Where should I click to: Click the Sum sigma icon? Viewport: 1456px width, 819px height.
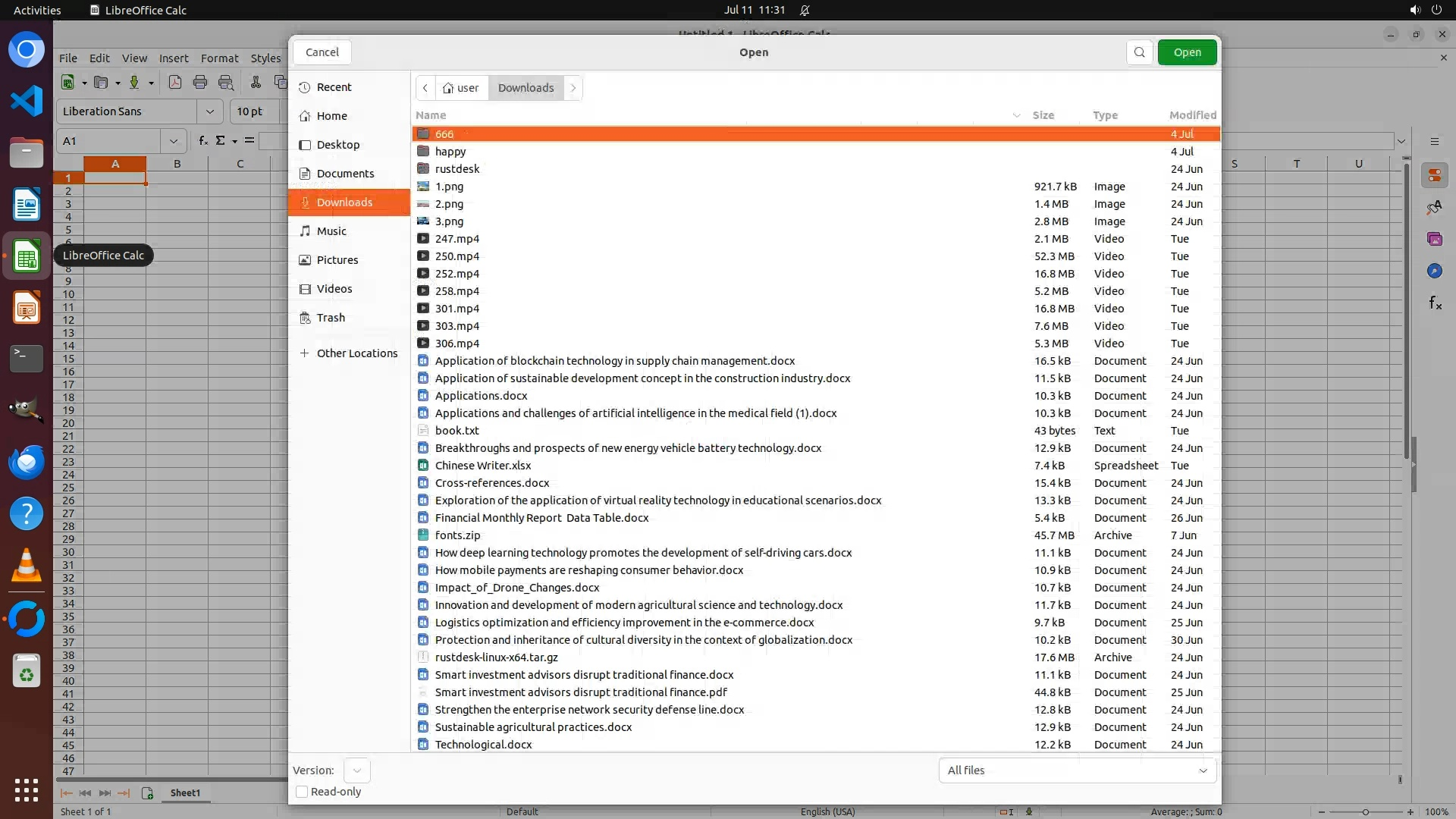pyautogui.click(x=221, y=141)
